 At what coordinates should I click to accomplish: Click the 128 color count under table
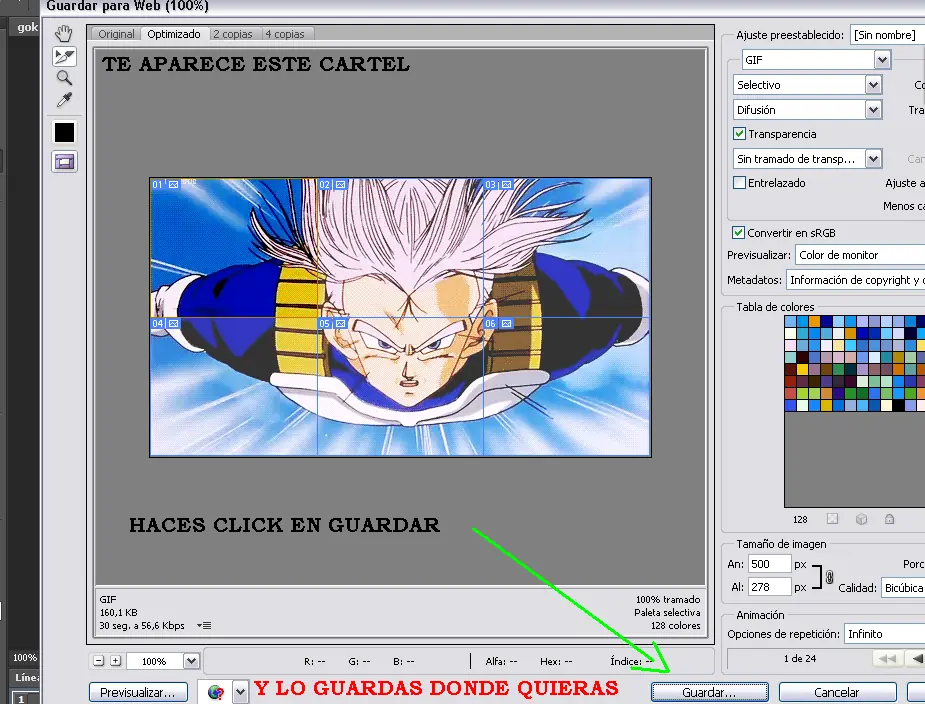pyautogui.click(x=801, y=520)
